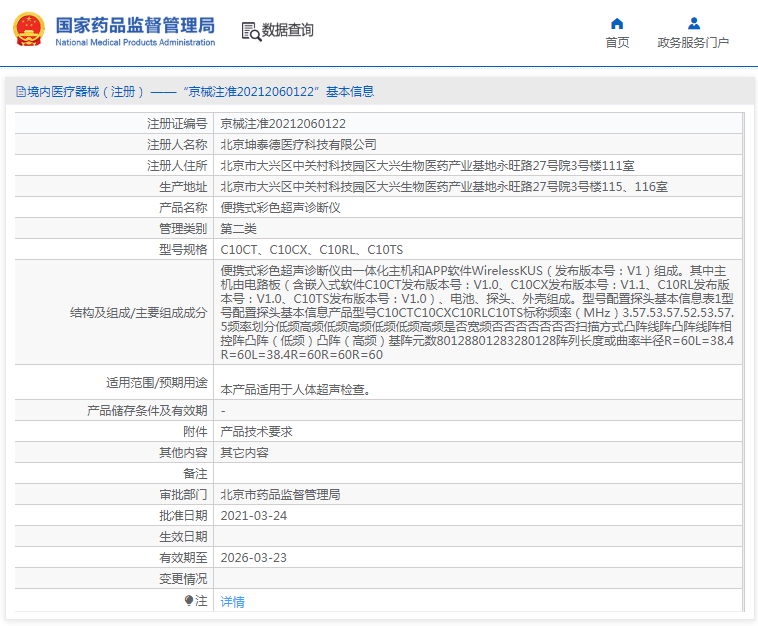Click approval department 北京市药品监督管理局
The height and width of the screenshot is (626, 758).
pos(280,495)
